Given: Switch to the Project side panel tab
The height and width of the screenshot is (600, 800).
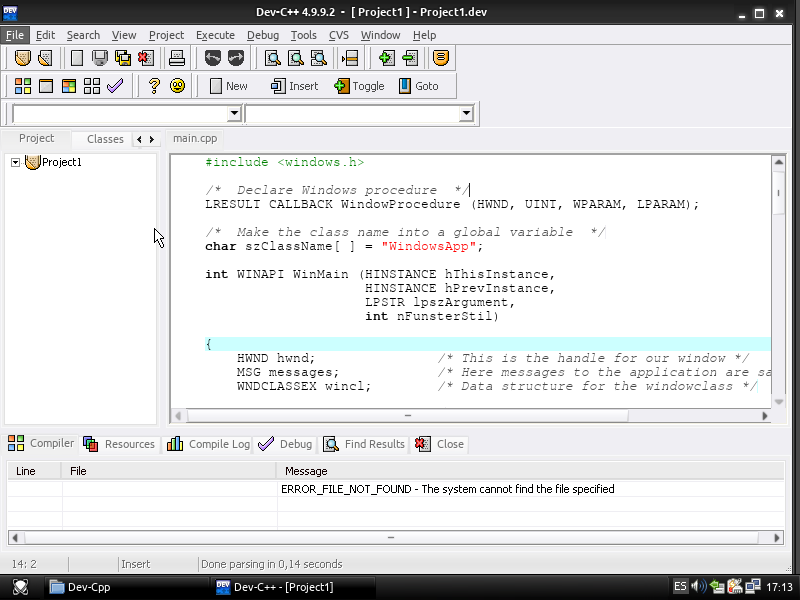Looking at the screenshot, I should point(36,138).
